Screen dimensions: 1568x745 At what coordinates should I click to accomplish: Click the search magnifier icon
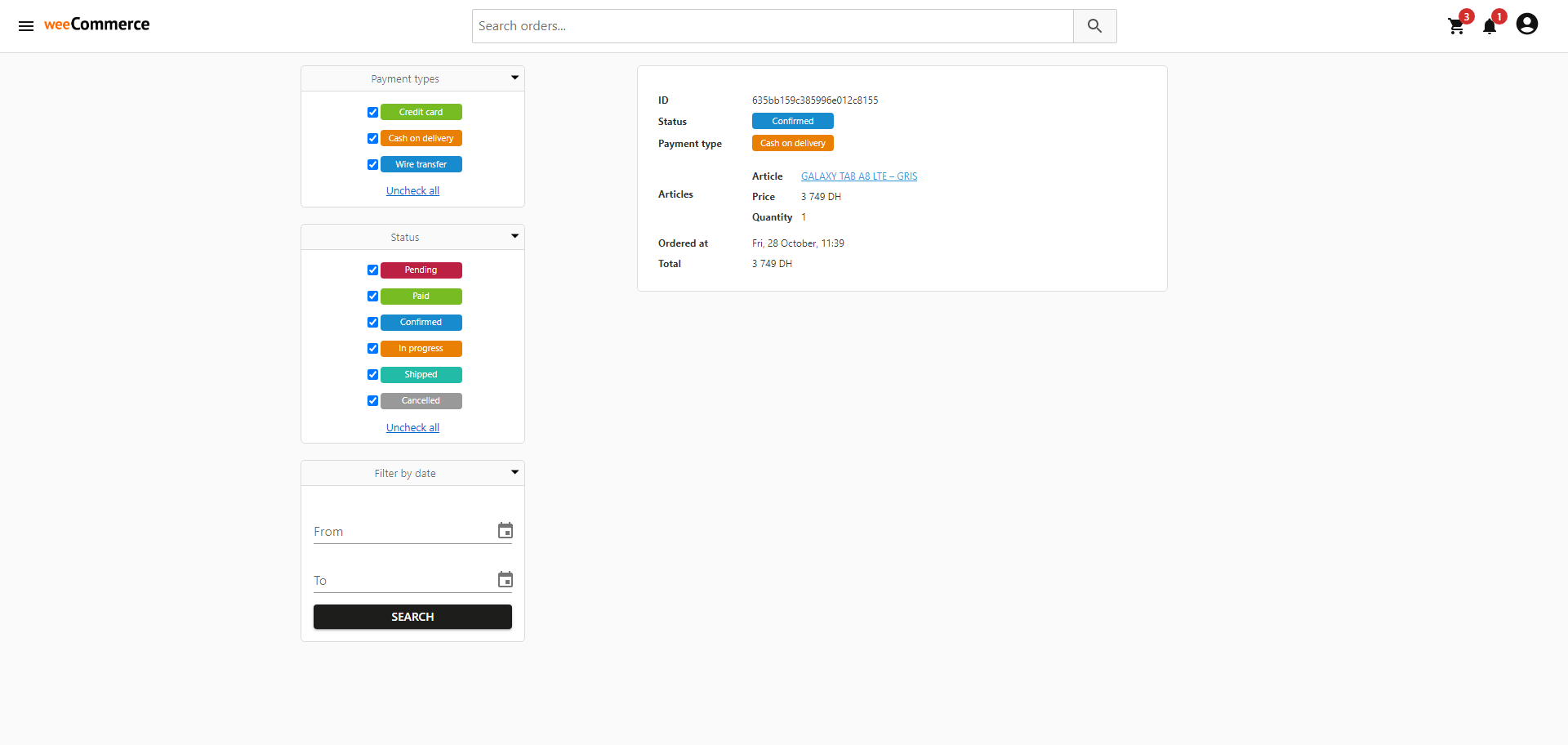[x=1094, y=26]
